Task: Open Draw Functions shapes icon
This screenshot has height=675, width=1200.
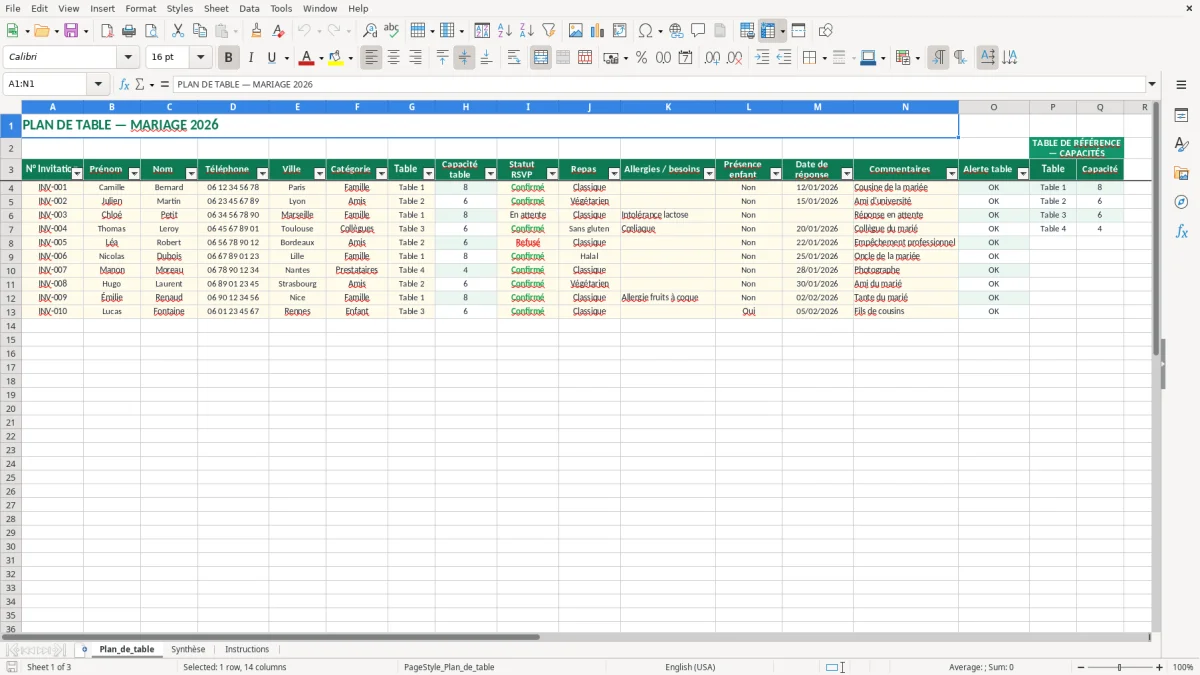Action: pos(826,31)
